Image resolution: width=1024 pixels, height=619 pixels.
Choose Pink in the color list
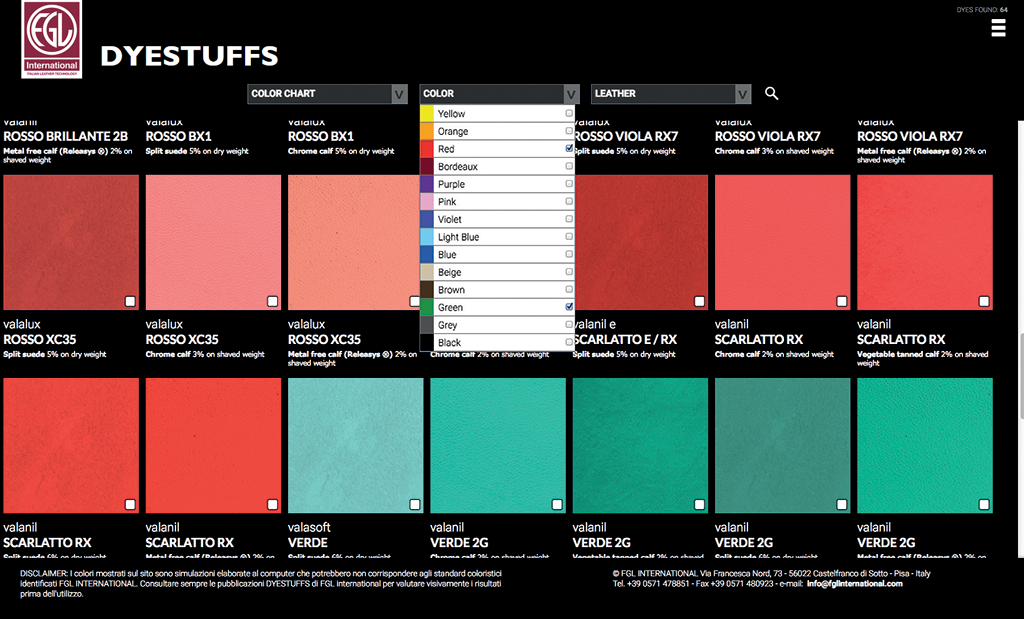pos(497,202)
